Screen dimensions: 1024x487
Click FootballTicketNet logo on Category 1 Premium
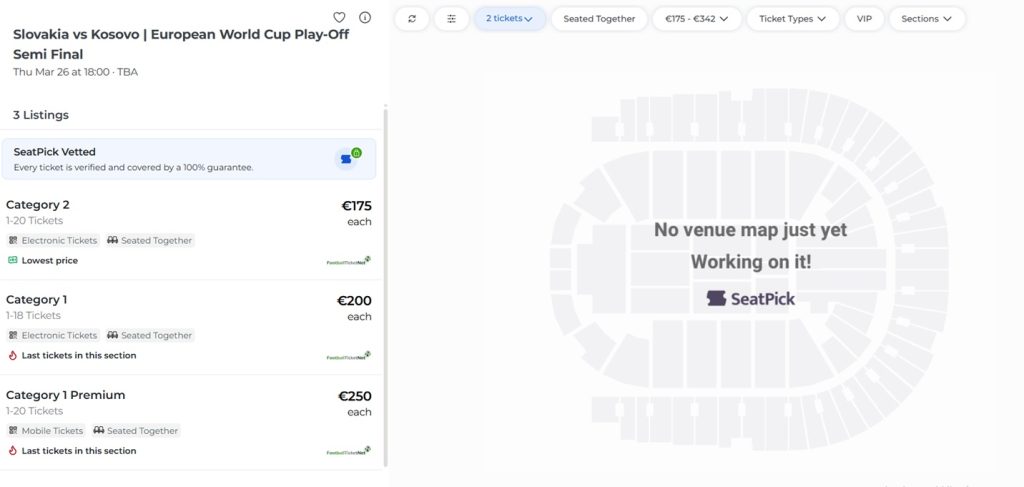[x=348, y=451]
